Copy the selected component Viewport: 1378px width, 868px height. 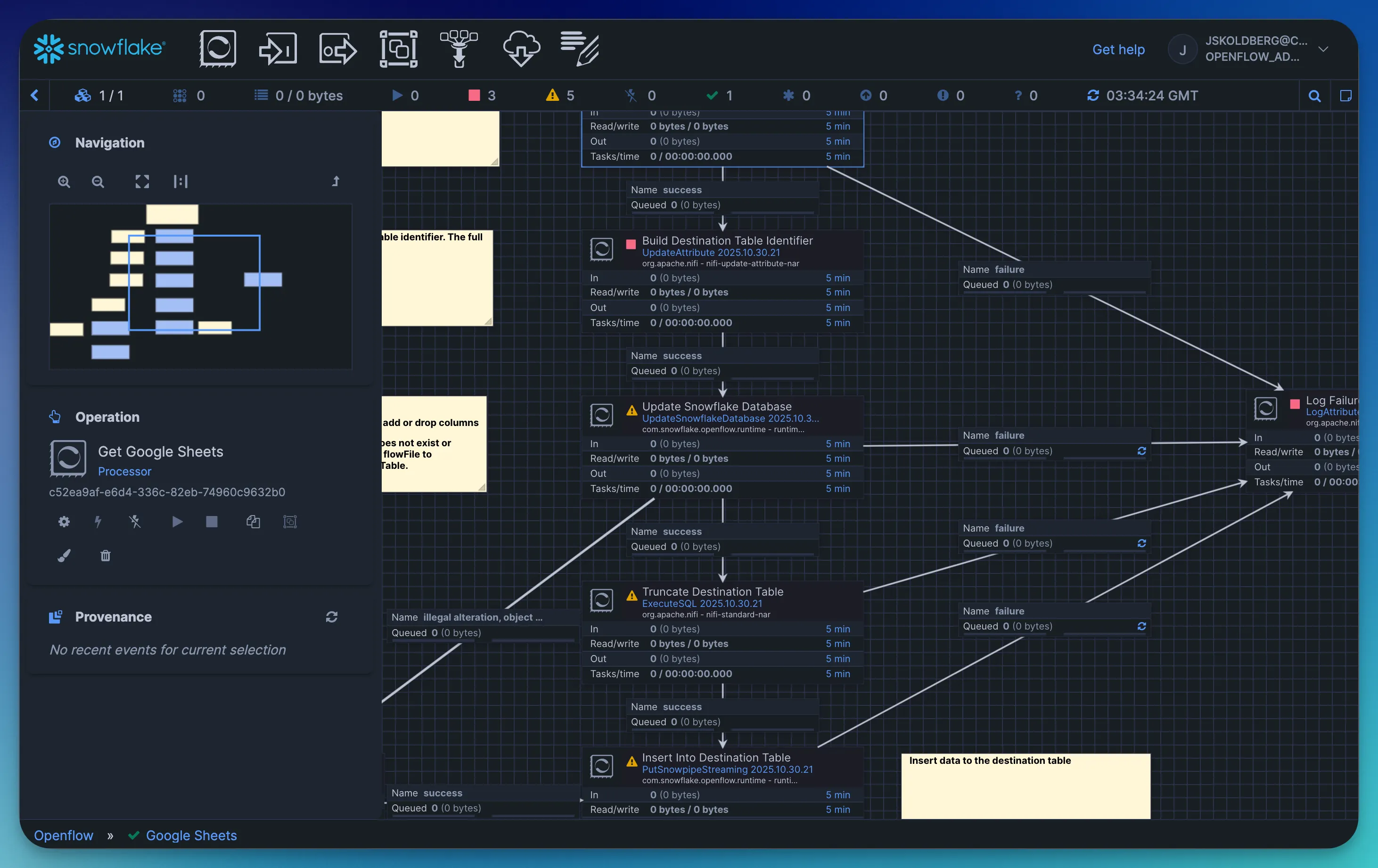tap(253, 521)
